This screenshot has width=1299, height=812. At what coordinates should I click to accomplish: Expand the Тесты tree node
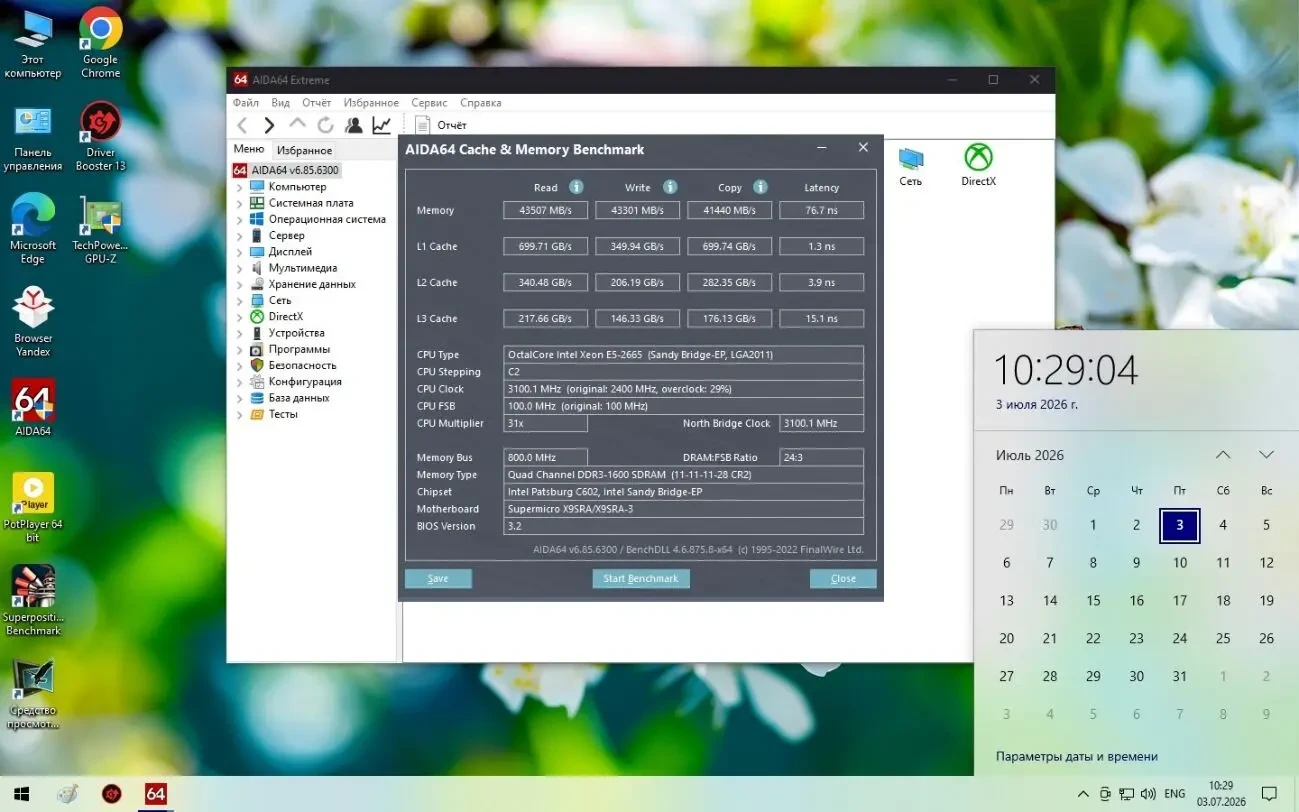[239, 414]
